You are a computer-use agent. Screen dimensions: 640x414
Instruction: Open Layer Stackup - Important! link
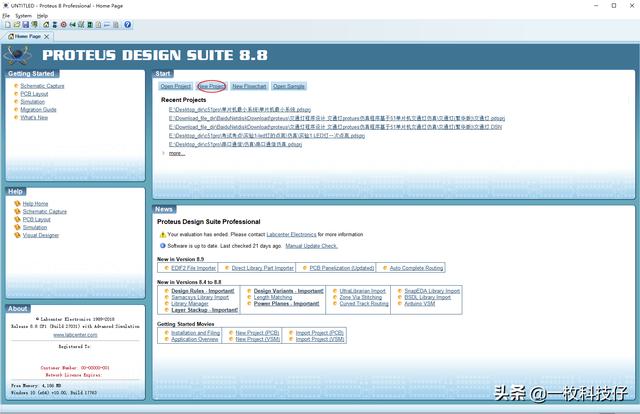(x=204, y=310)
